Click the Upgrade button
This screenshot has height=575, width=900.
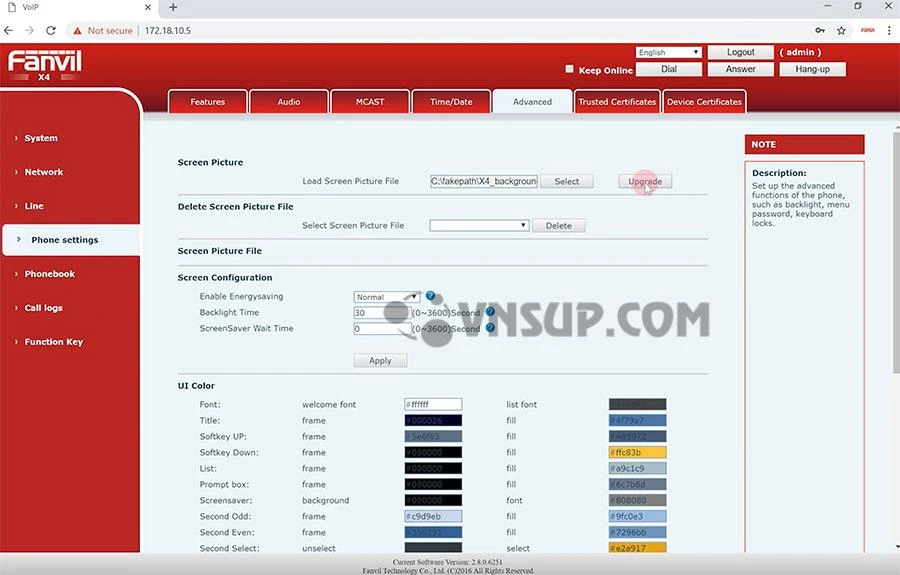pyautogui.click(x=645, y=181)
